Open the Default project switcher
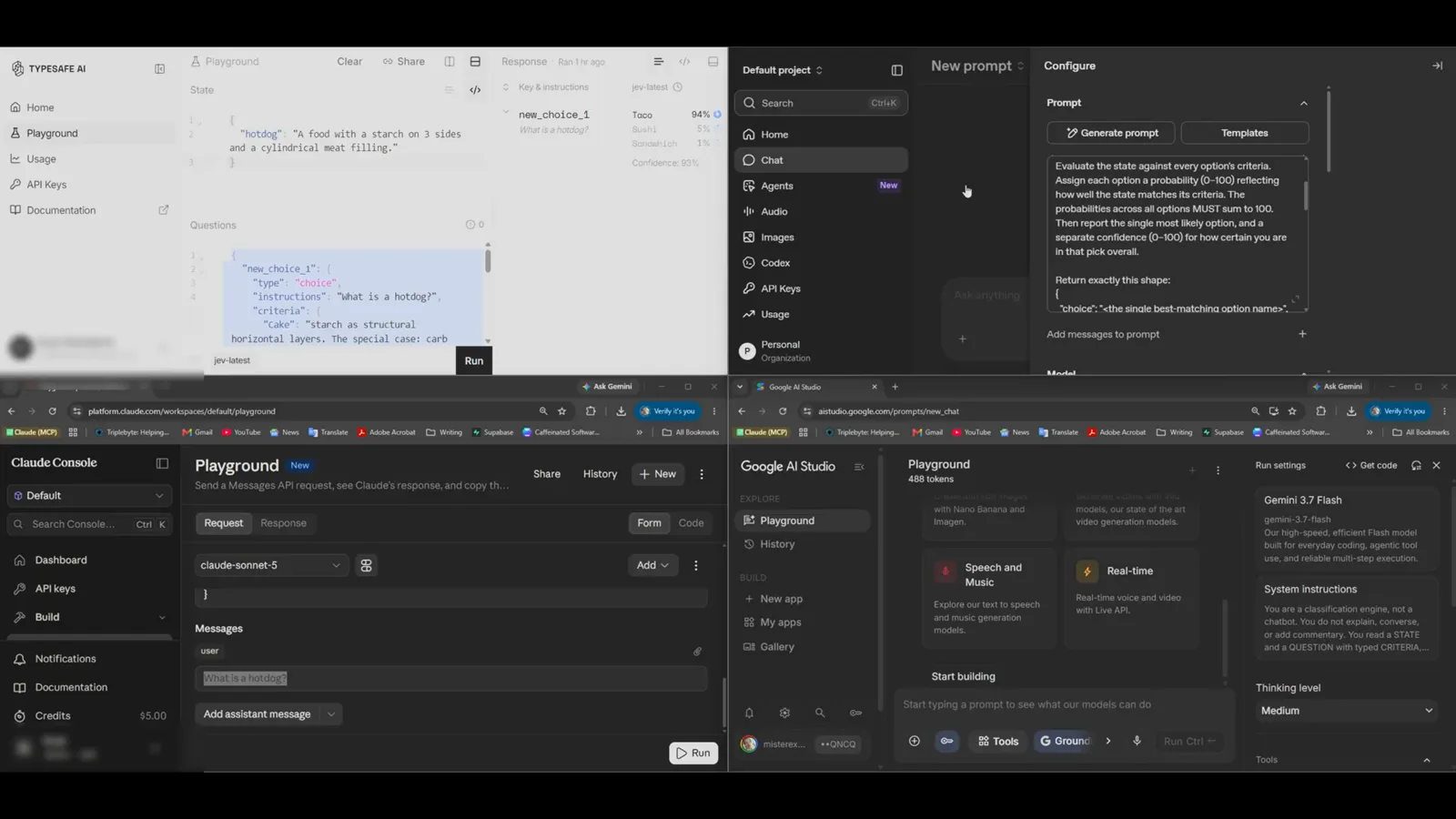Viewport: 1456px width, 819px height. [x=783, y=70]
